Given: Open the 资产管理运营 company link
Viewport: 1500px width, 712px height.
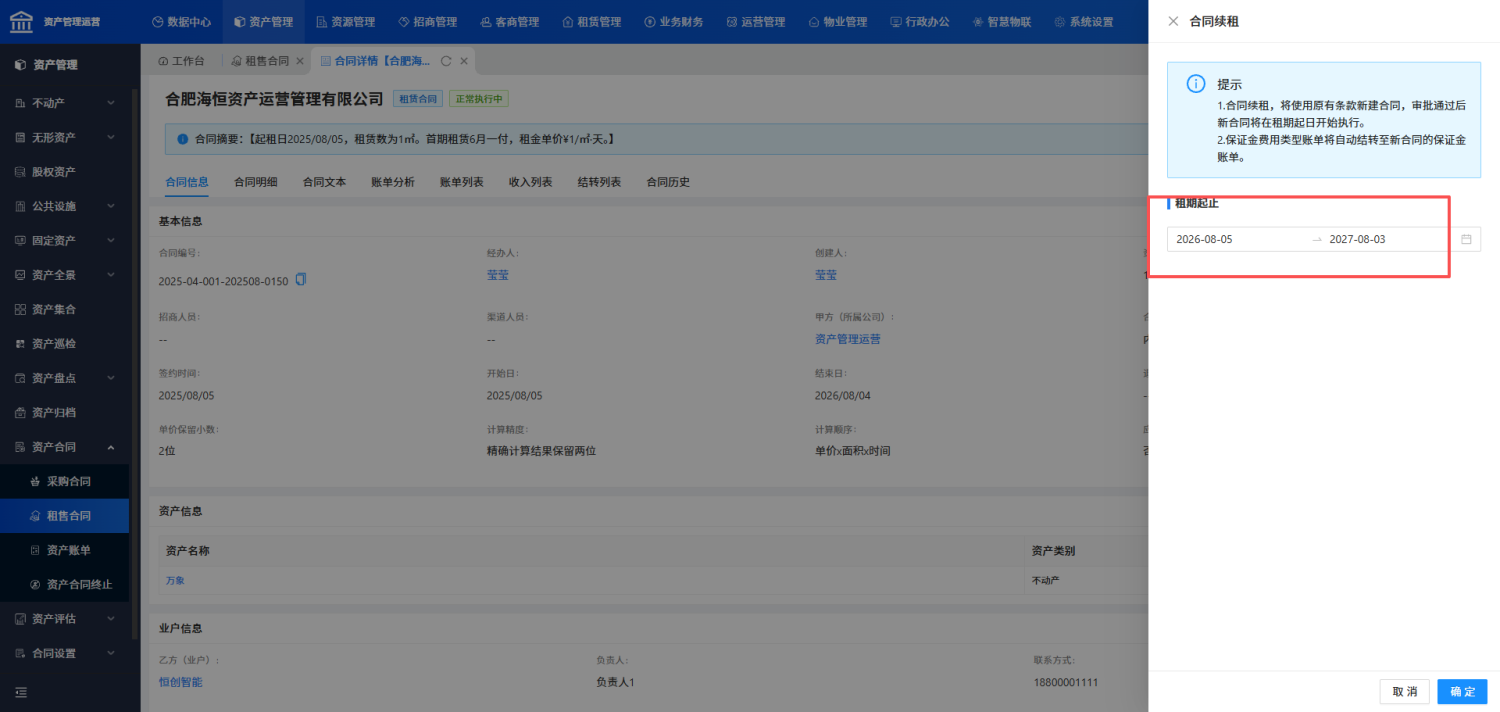Looking at the screenshot, I should [848, 339].
